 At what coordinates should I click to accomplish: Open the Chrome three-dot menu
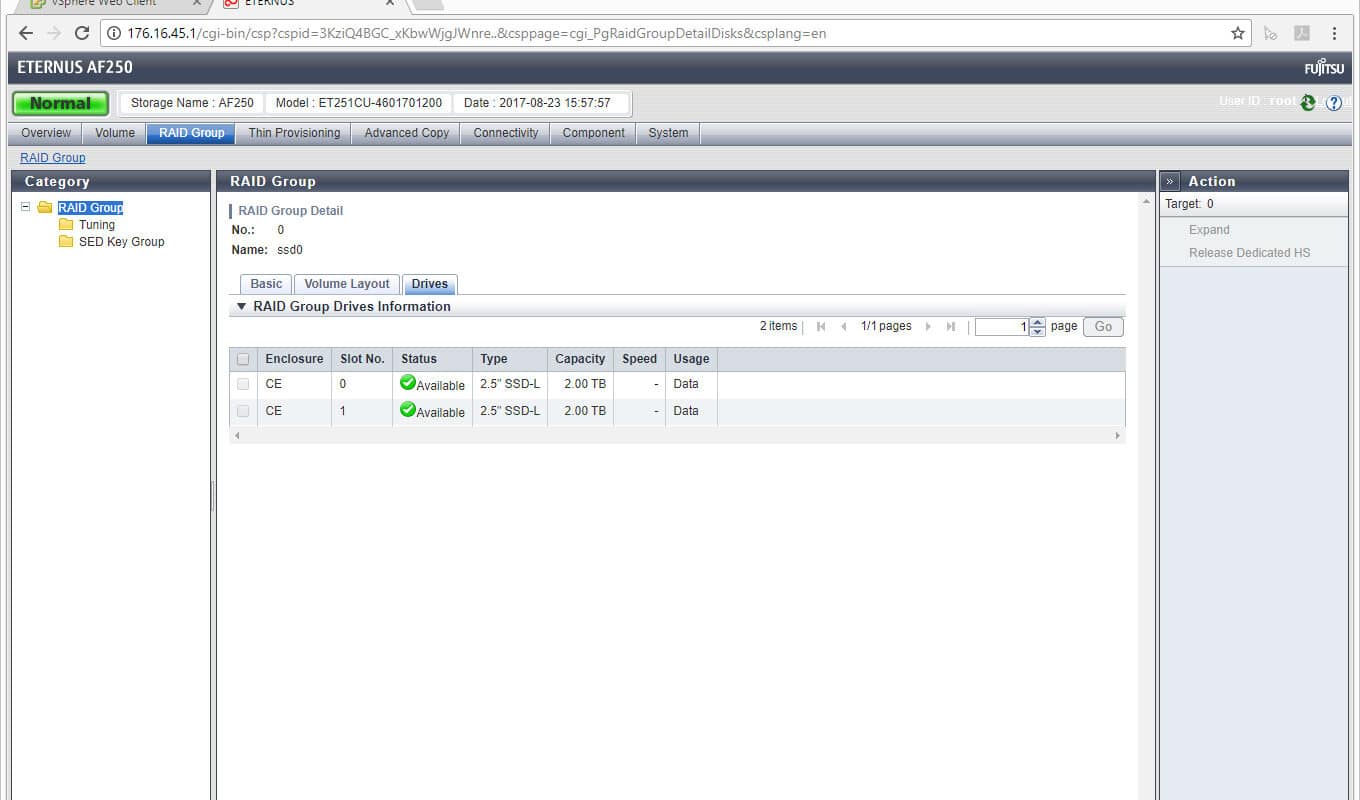tap(1334, 33)
